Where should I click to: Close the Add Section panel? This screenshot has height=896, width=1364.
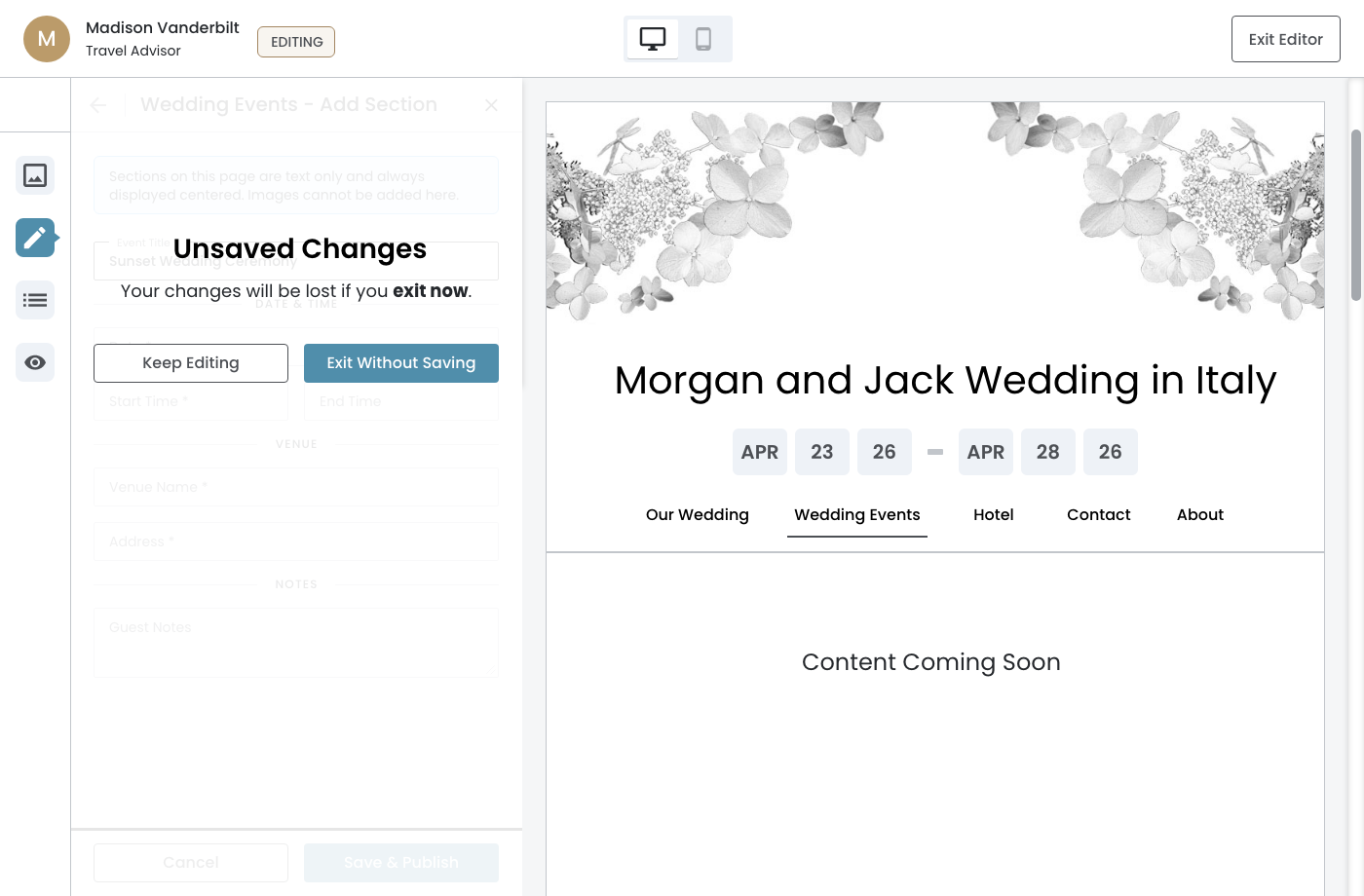click(491, 105)
